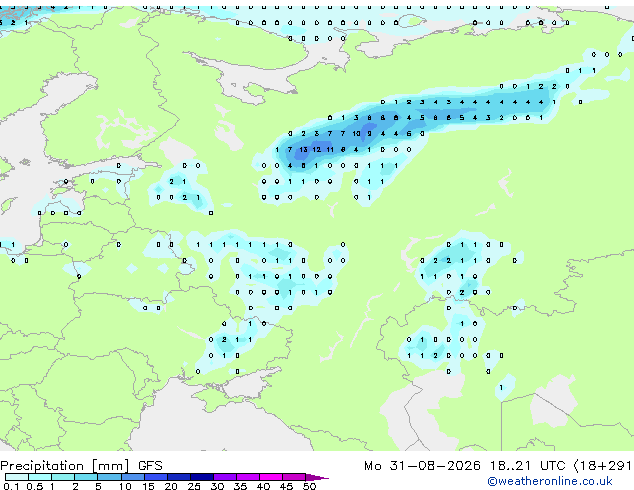
Task: Select the 2–5 mm legend color swatch
Action: click(x=86, y=477)
